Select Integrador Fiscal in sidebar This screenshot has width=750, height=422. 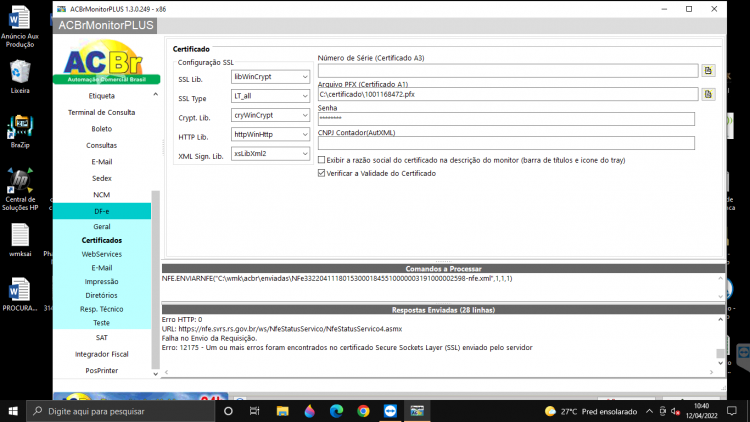point(101,354)
